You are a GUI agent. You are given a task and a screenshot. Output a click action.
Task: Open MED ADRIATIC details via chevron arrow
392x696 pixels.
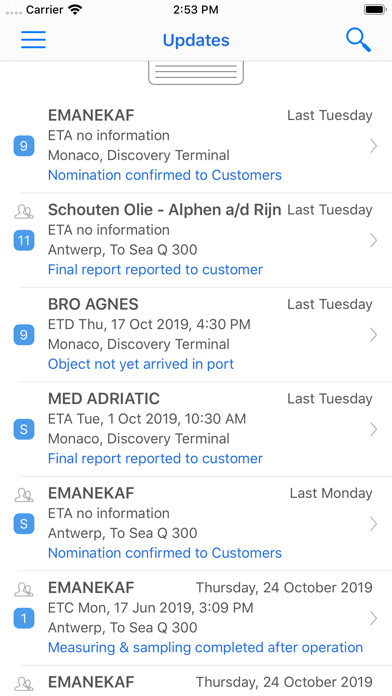click(x=373, y=429)
